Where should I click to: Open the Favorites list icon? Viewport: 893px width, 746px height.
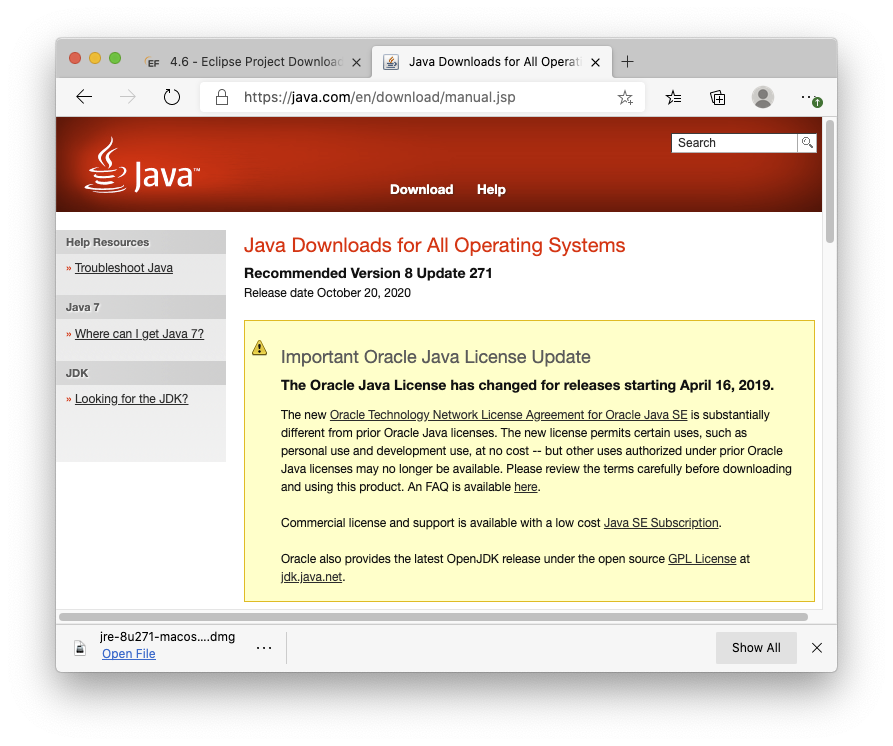pyautogui.click(x=674, y=97)
